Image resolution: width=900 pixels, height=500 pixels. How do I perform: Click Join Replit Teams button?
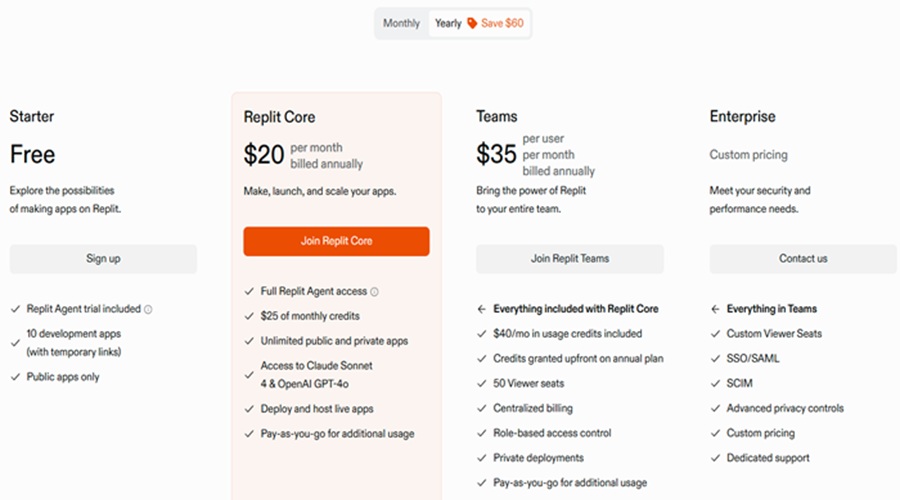(569, 258)
